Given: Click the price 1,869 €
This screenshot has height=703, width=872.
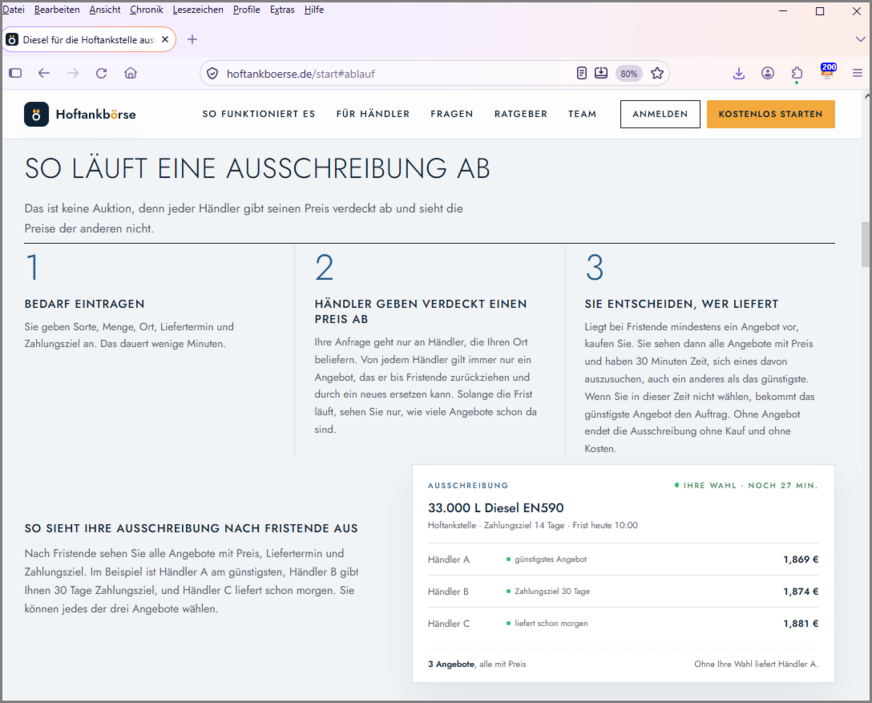Looking at the screenshot, I should (x=801, y=560).
